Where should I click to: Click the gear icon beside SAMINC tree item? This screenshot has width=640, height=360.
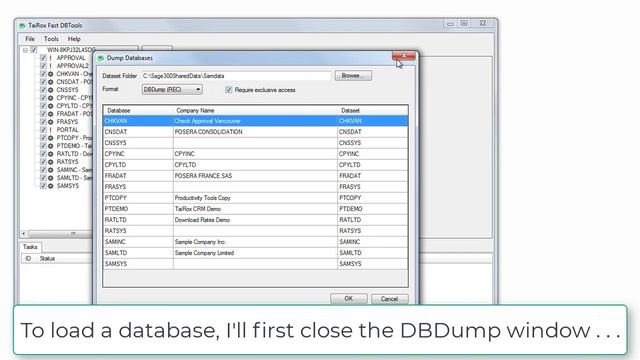pyautogui.click(x=51, y=170)
